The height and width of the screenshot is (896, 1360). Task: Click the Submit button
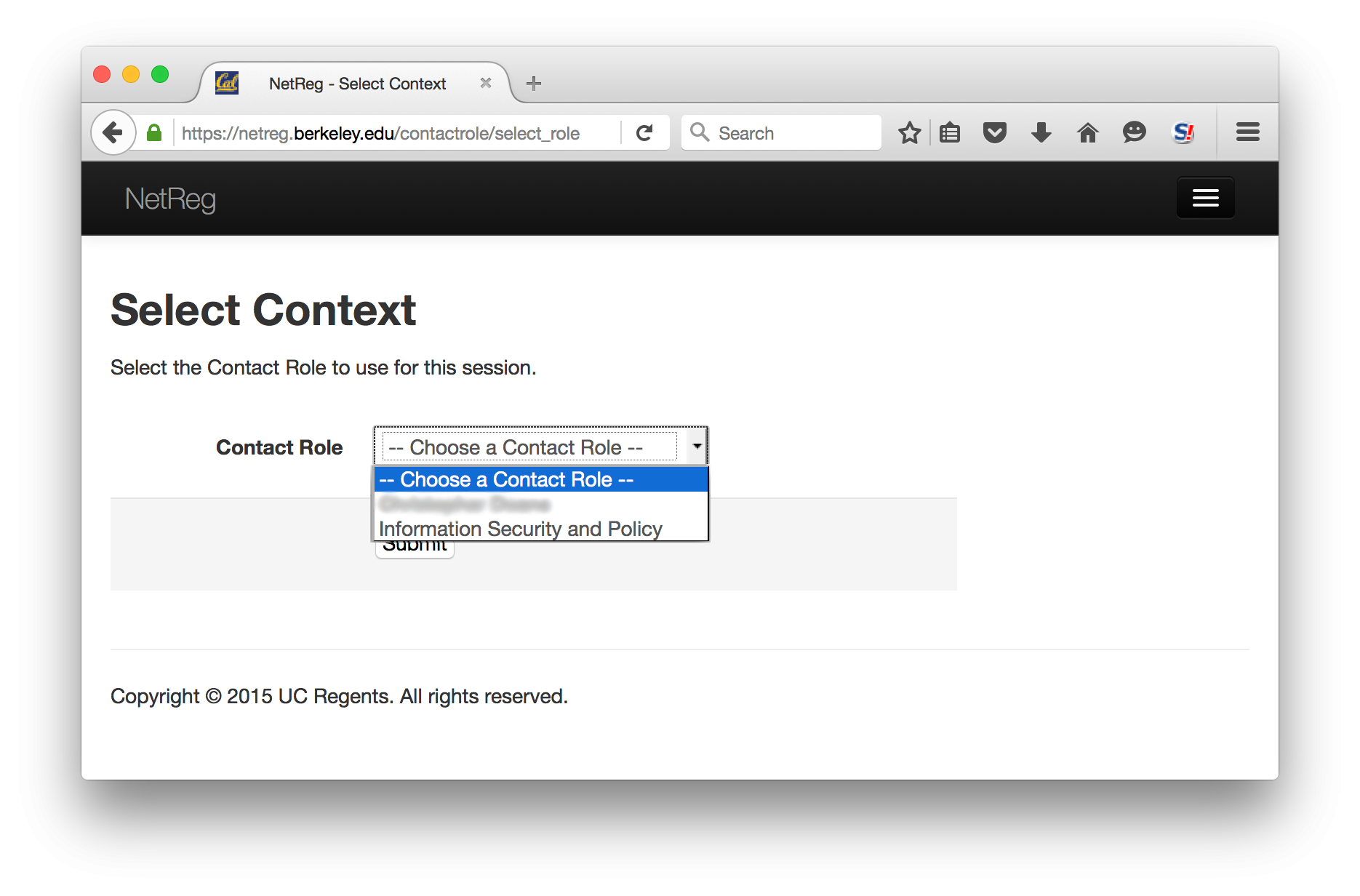pyautogui.click(x=415, y=550)
